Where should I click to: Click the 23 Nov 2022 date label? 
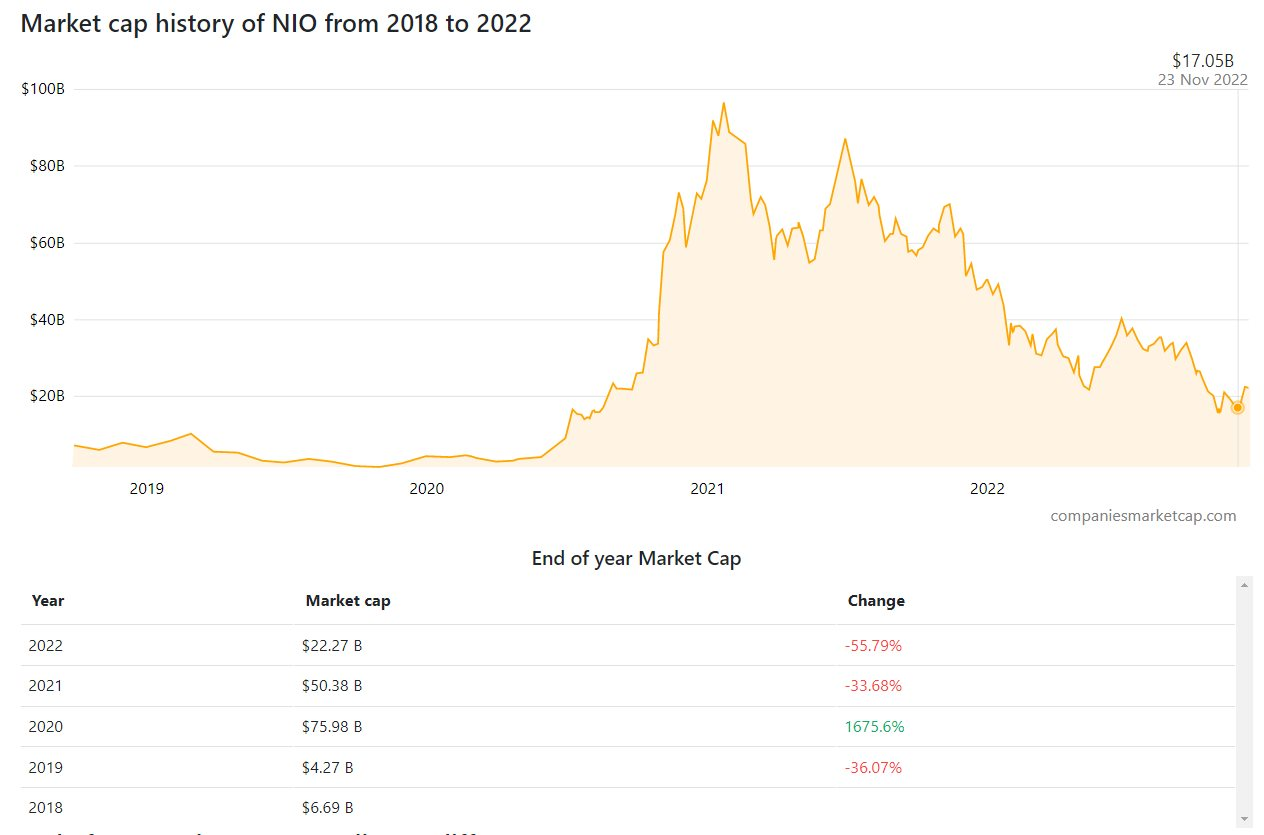[x=1202, y=80]
